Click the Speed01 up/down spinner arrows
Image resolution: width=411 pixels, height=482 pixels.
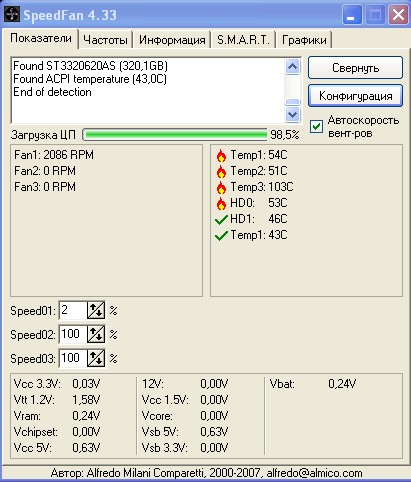(96, 310)
